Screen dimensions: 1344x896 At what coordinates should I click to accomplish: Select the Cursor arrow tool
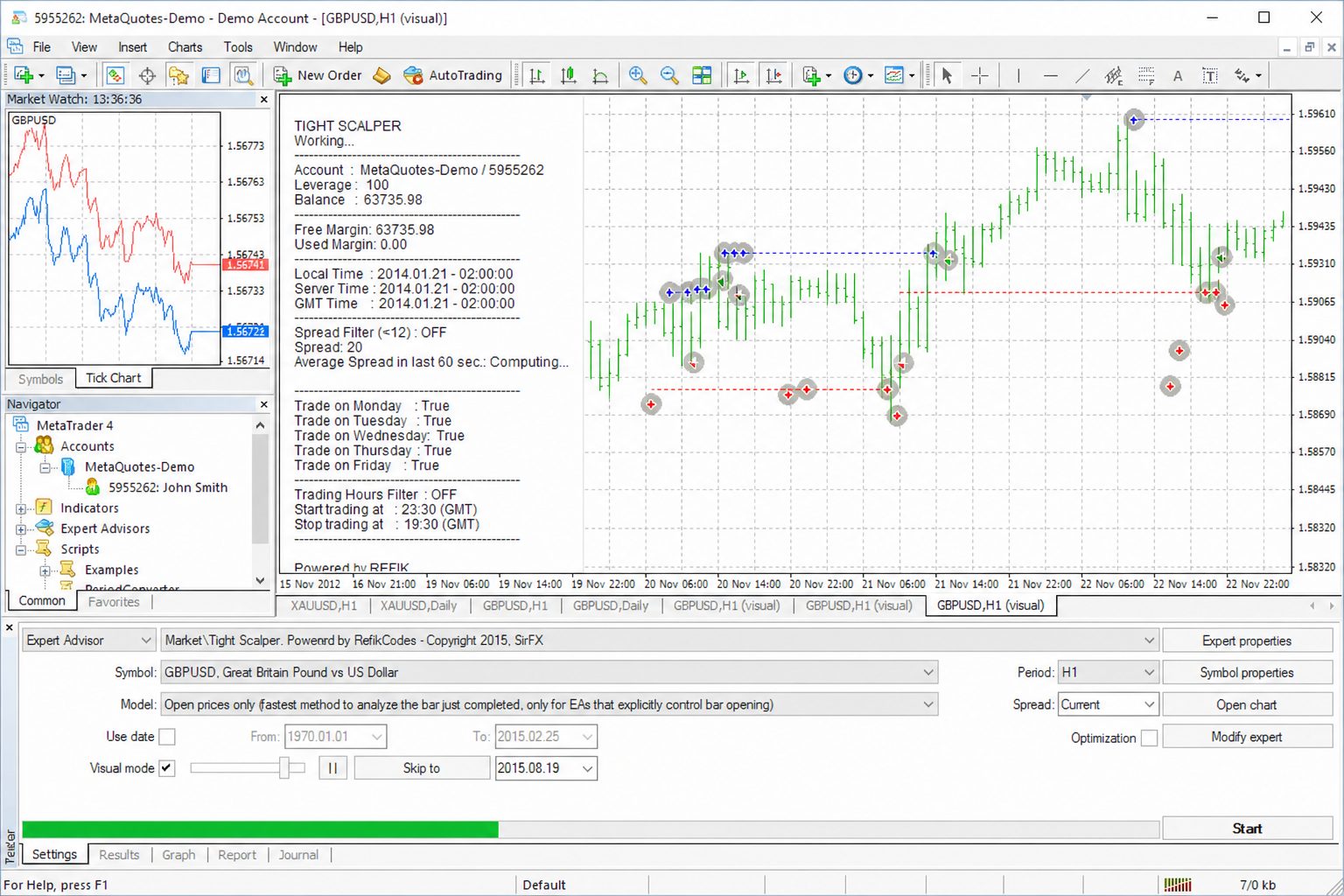tap(947, 75)
